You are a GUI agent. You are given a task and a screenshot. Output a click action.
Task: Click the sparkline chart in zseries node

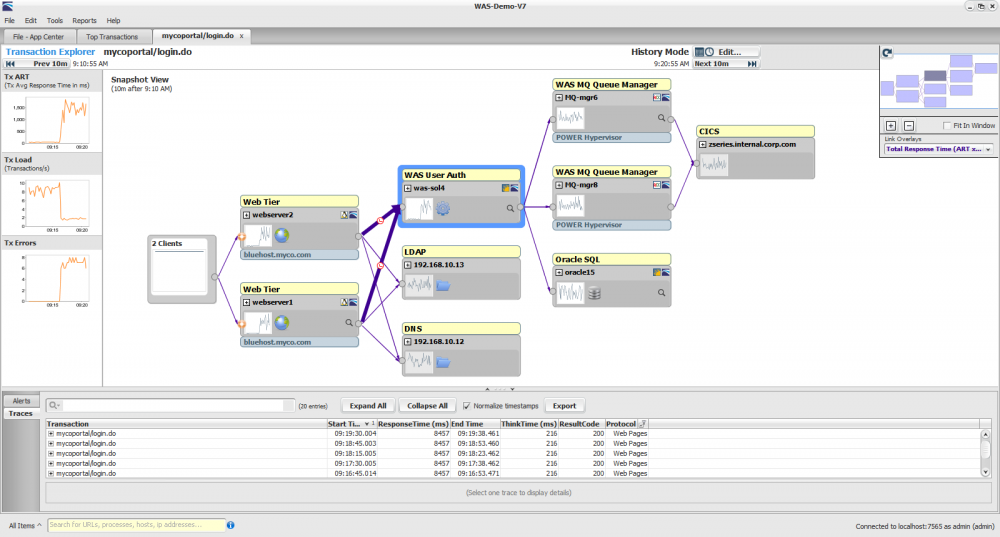tap(714, 165)
